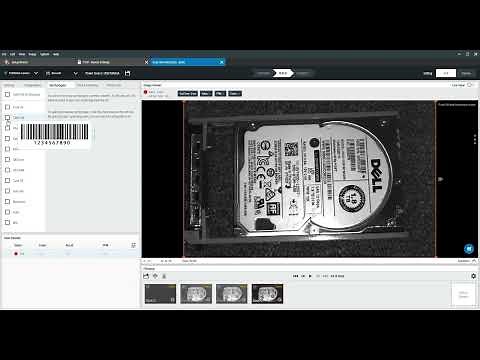The height and width of the screenshot is (360, 480).
Task: Sort by the first results table column header
Action: coord(18,245)
